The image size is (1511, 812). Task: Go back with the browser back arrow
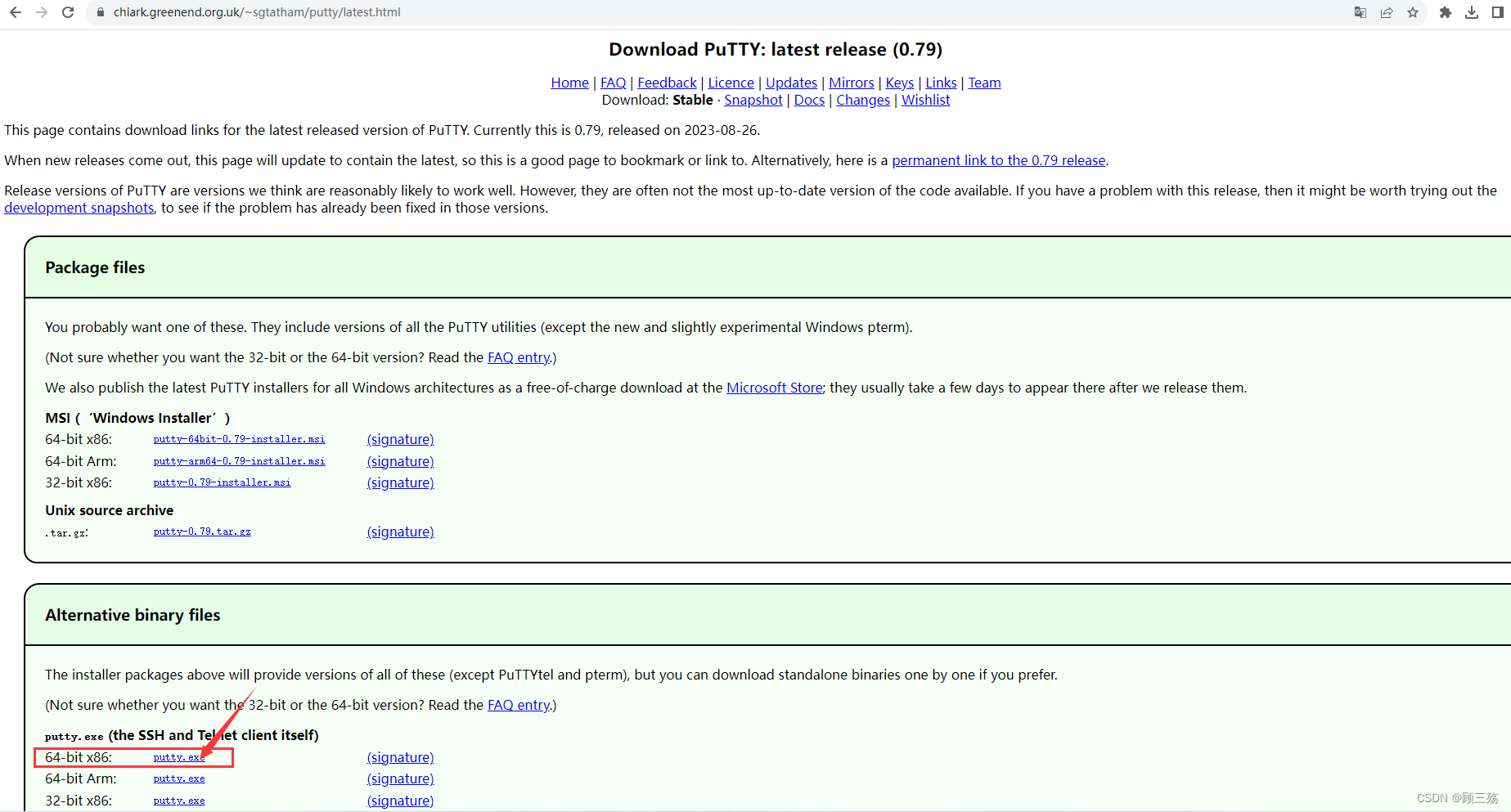[15, 12]
